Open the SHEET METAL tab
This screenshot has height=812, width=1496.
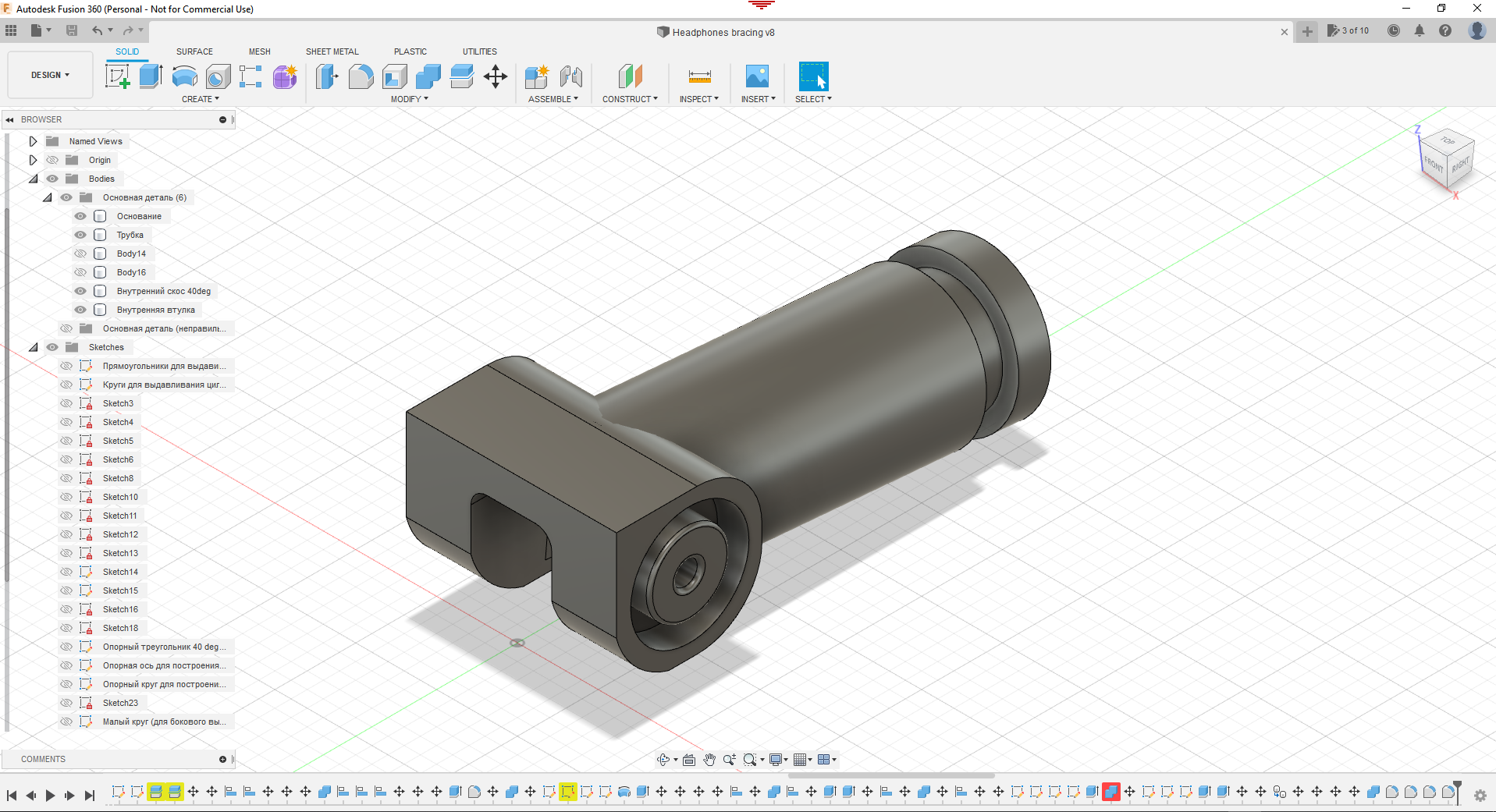(x=332, y=51)
